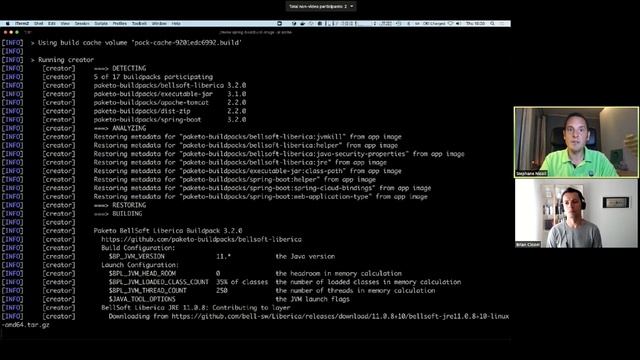Open the Shell menu
This screenshot has height=360, width=640.
pyautogui.click(x=38, y=24)
